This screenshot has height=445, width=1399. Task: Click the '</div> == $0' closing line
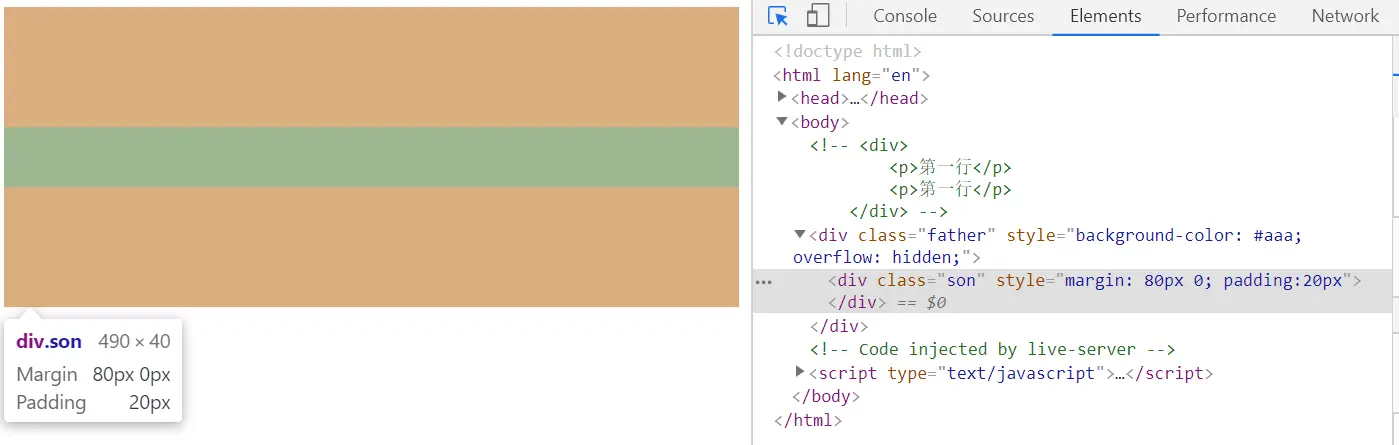coord(887,302)
